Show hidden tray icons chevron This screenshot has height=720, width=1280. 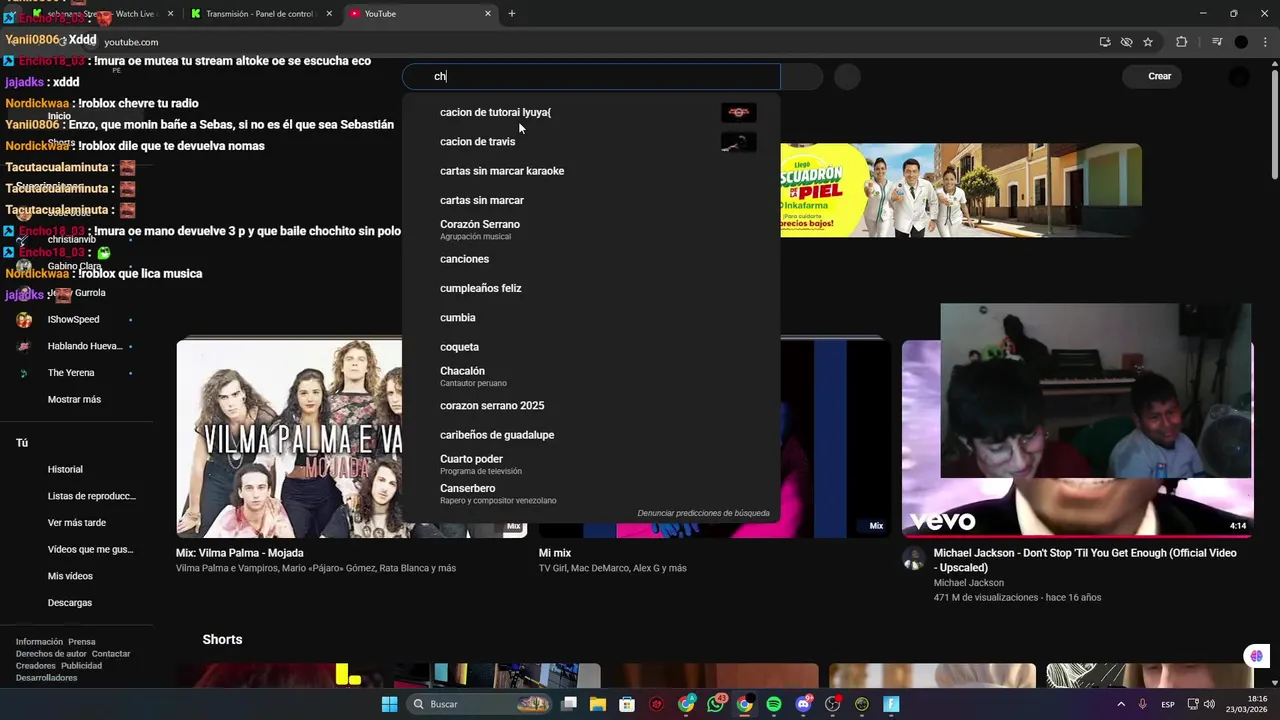pos(1120,704)
